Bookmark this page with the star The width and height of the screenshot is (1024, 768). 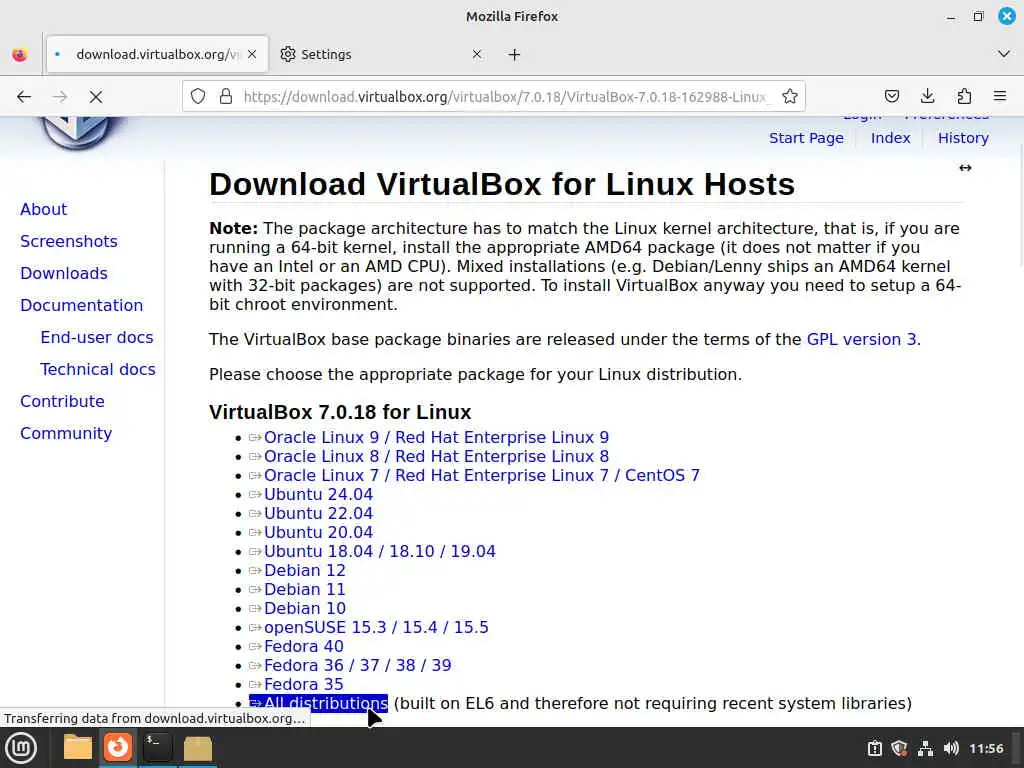[790, 97]
